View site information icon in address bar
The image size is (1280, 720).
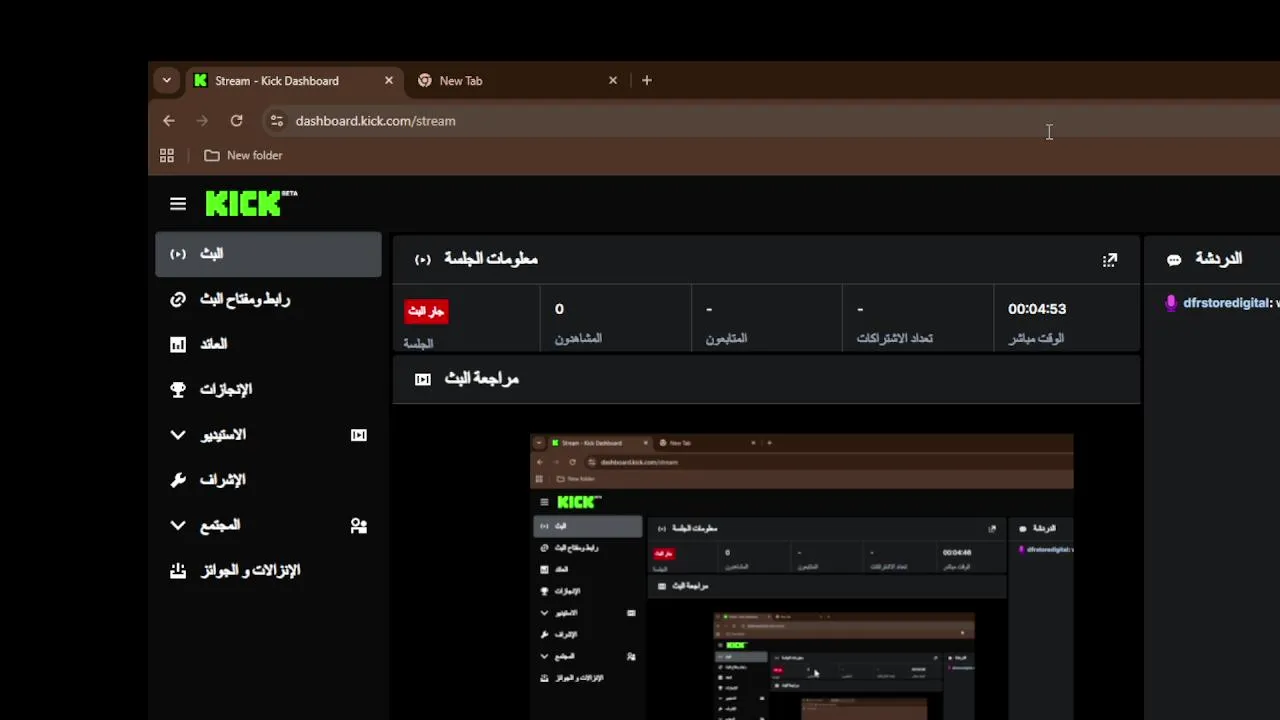[277, 121]
